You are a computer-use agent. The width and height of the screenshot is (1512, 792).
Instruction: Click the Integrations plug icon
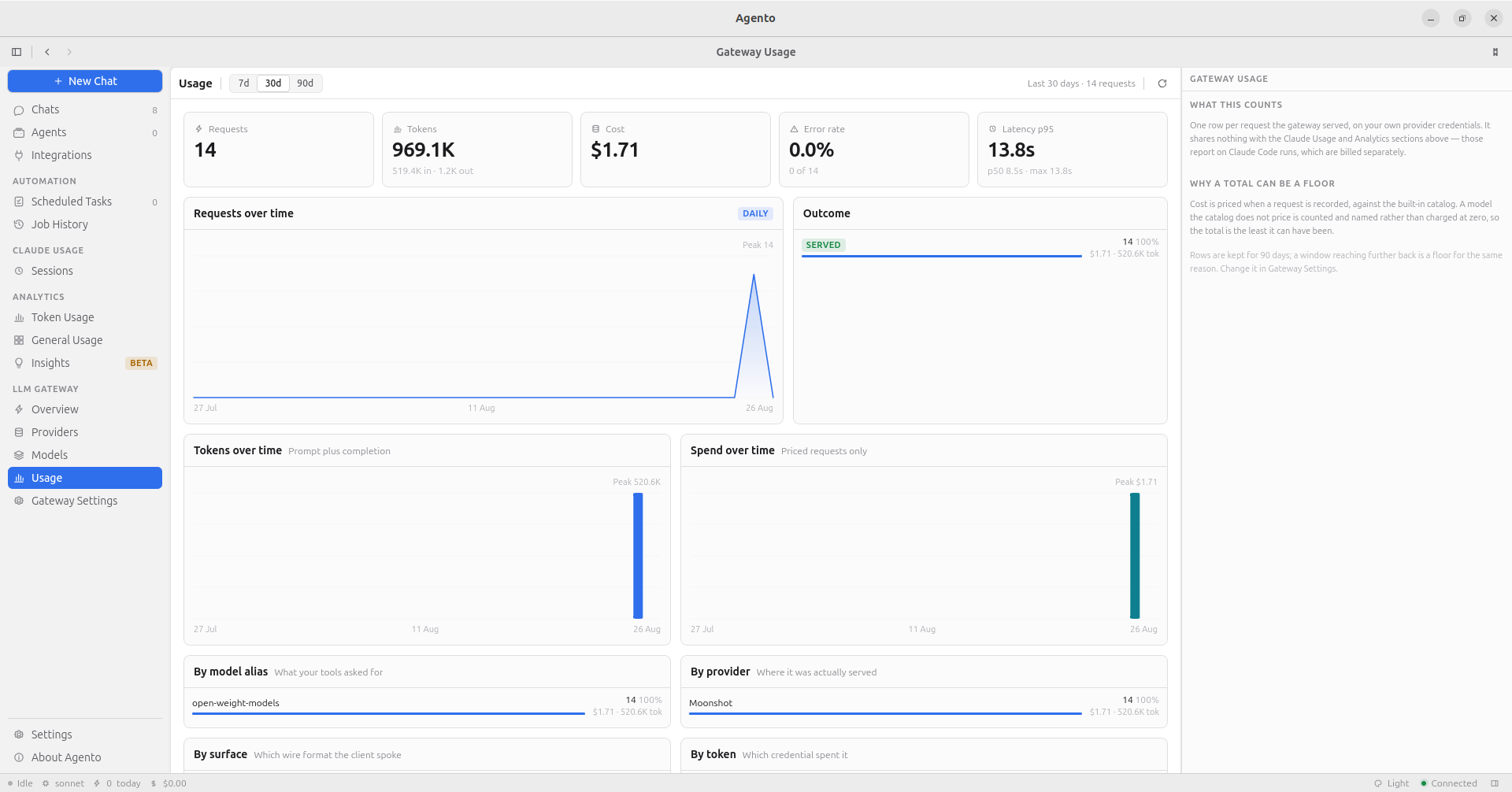[x=19, y=156]
